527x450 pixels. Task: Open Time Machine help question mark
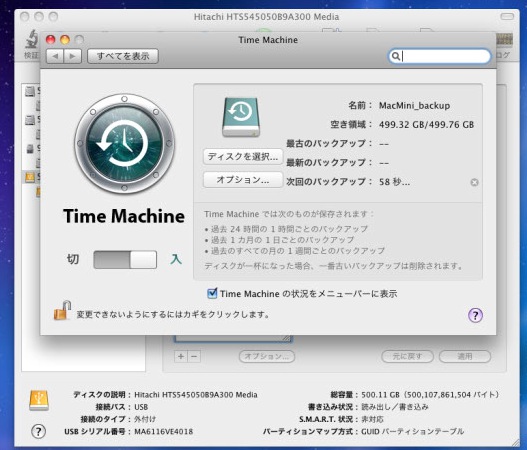pos(475,315)
